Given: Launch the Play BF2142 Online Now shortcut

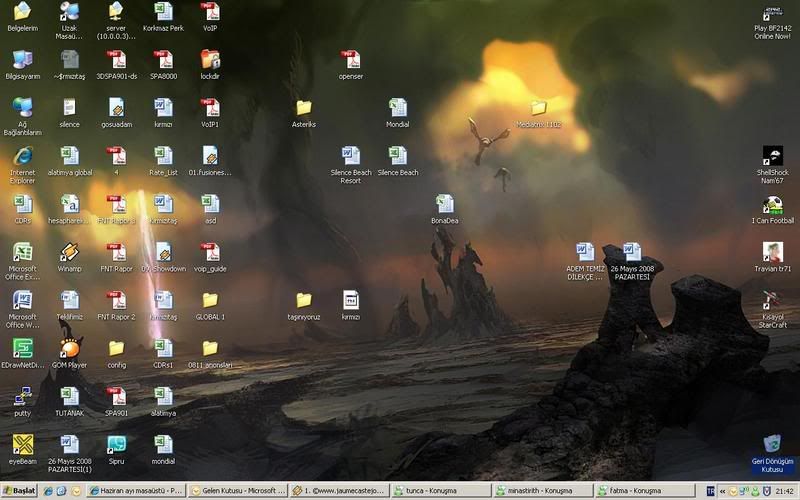Looking at the screenshot, I should tap(772, 14).
